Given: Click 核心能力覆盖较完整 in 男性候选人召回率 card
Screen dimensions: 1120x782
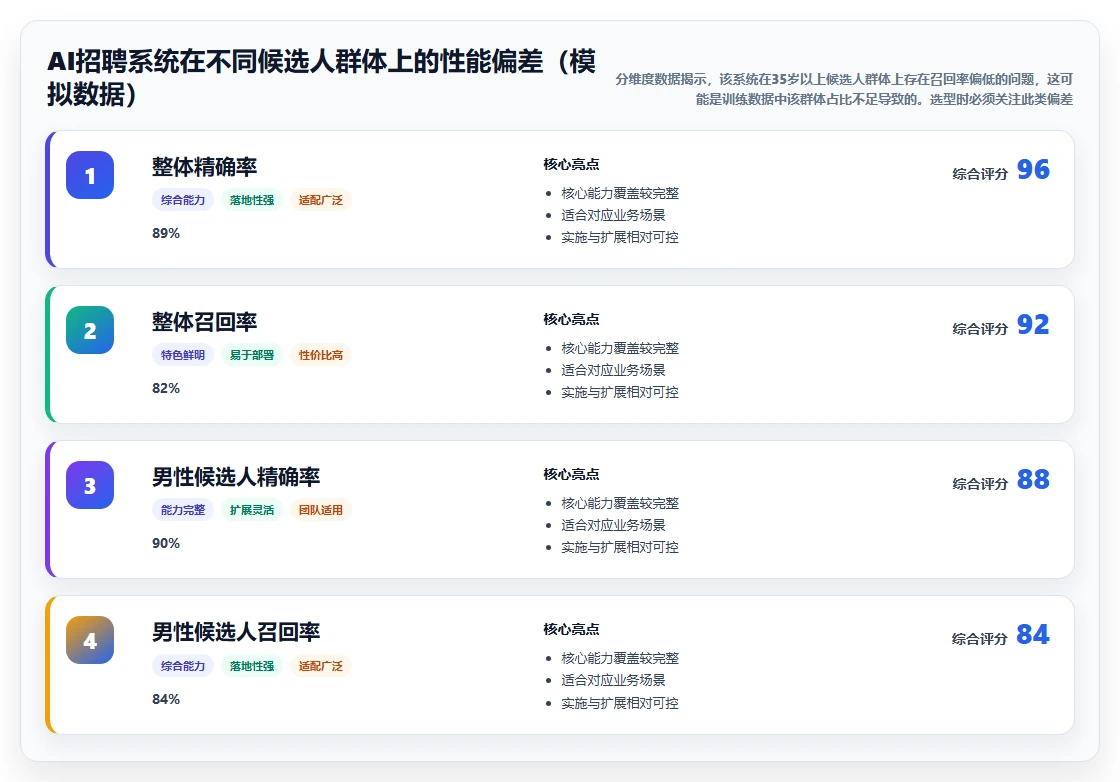Looking at the screenshot, I should click(x=620, y=658).
